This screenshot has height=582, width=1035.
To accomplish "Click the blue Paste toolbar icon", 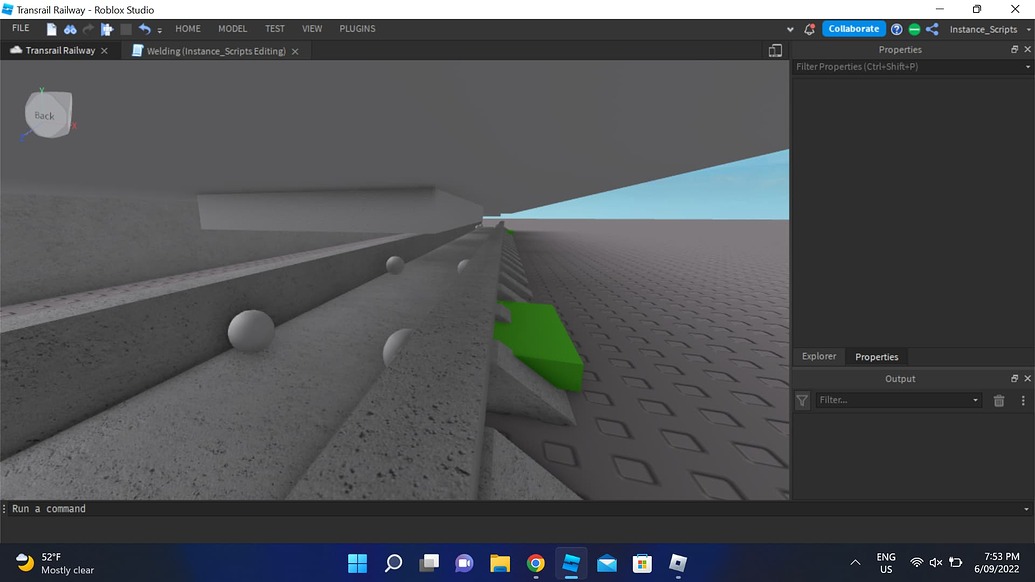I will pyautogui.click(x=107, y=29).
